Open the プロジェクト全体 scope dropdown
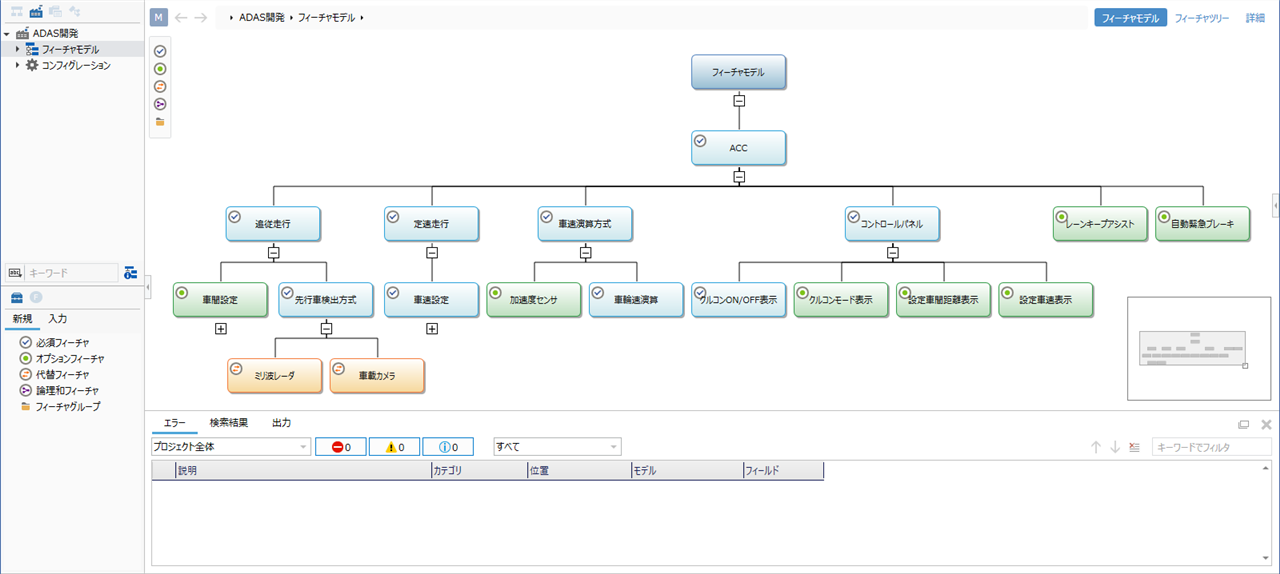This screenshot has height=574, width=1280. tap(230, 447)
